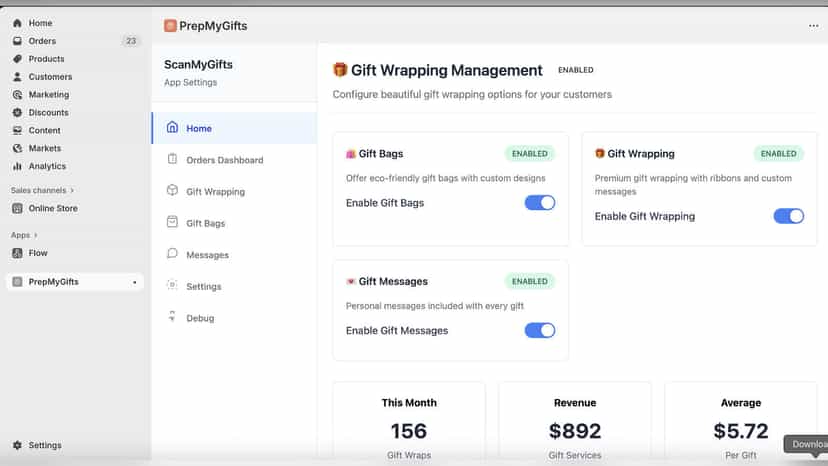Expand the Sales channels section chevron
This screenshot has width=828, height=466.
[x=72, y=190]
